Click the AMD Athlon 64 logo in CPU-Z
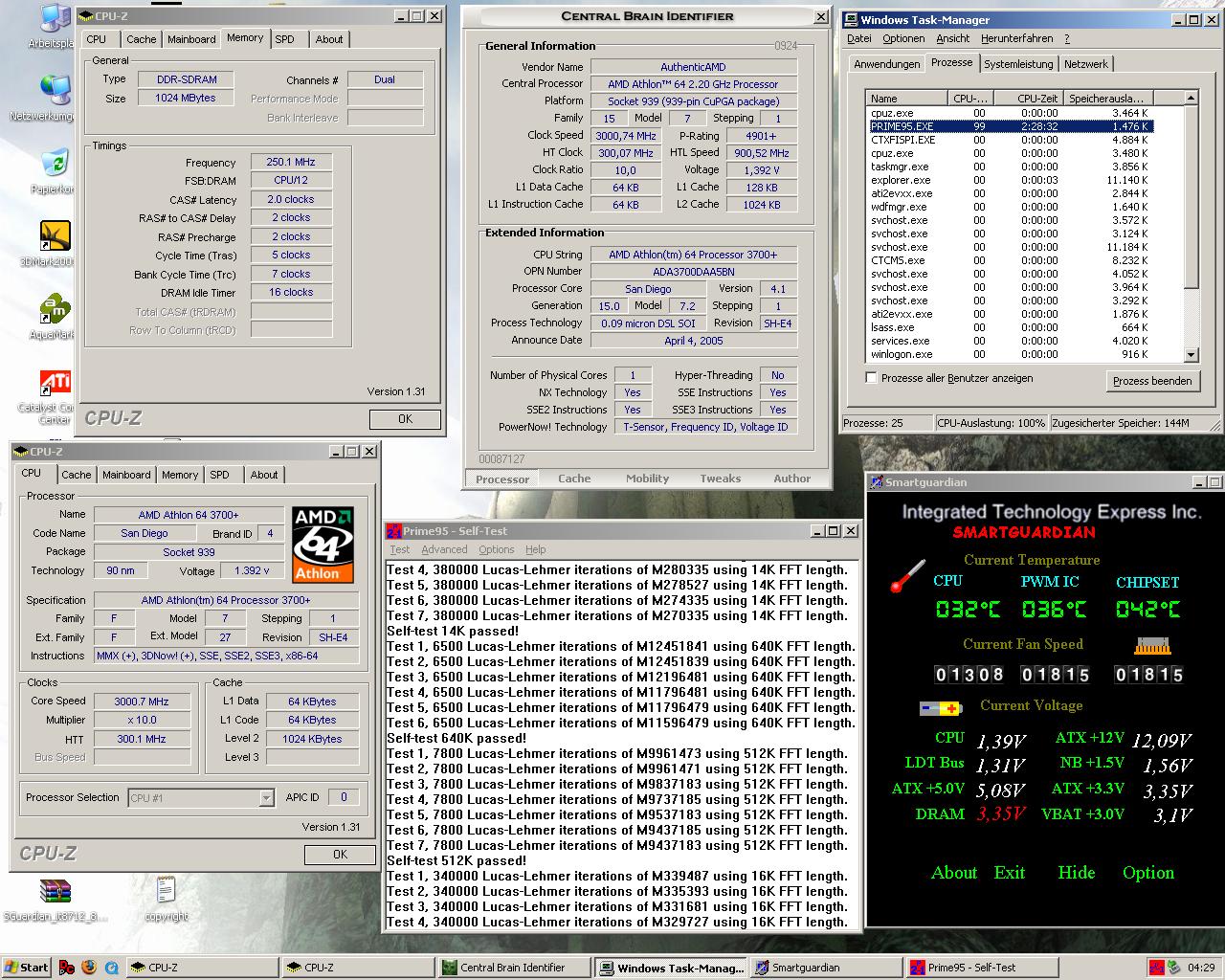This screenshot has height=980, width=1225. tap(323, 545)
